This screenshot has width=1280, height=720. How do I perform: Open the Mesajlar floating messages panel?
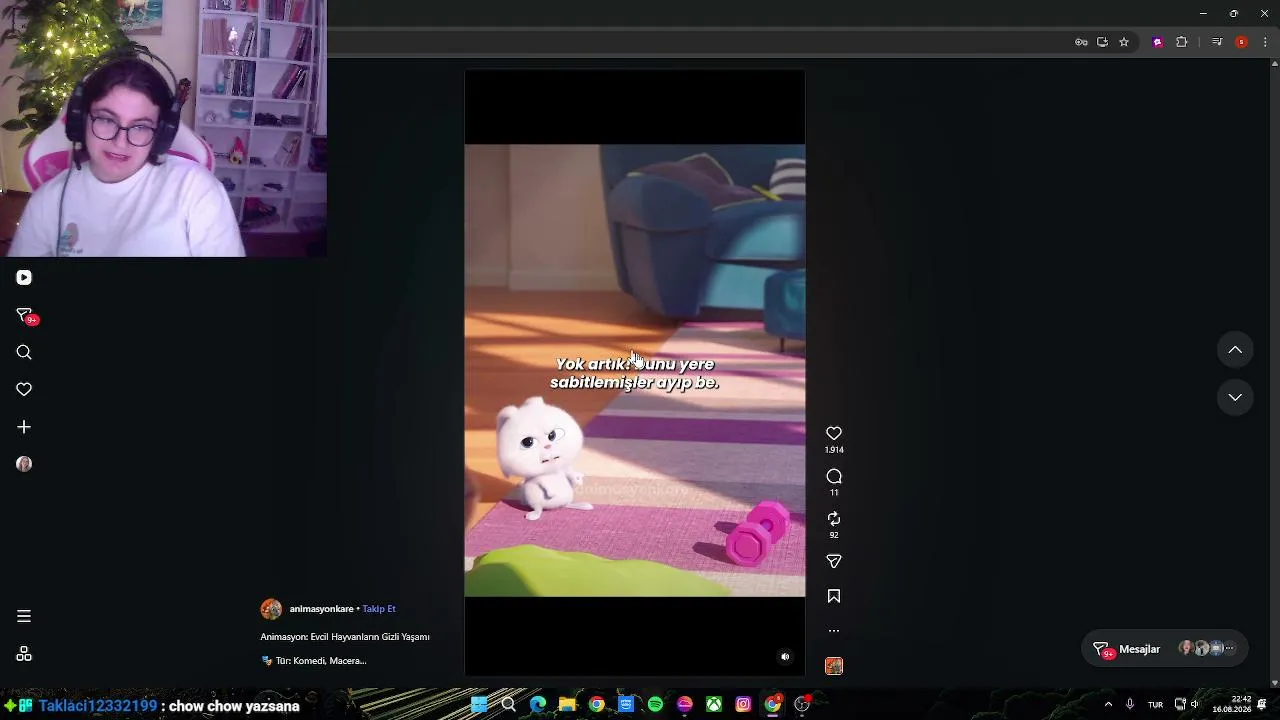tap(1165, 649)
